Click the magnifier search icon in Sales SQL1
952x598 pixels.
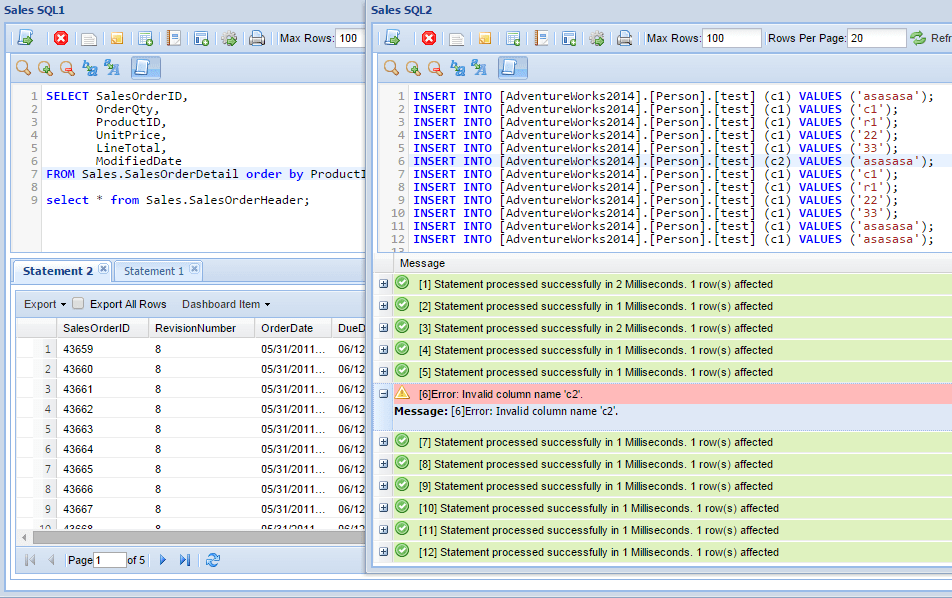click(23, 68)
